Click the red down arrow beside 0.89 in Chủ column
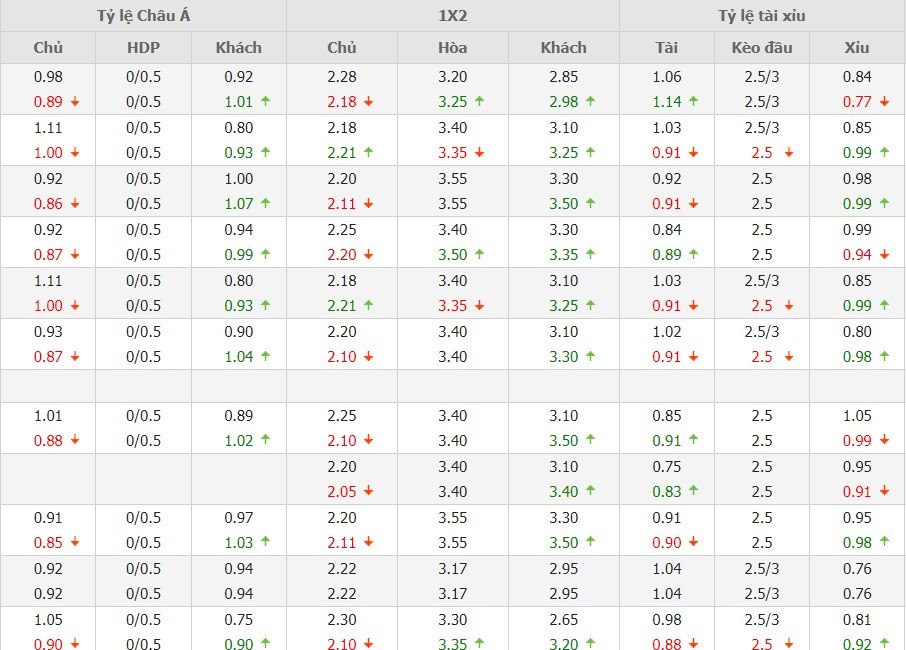 (74, 102)
